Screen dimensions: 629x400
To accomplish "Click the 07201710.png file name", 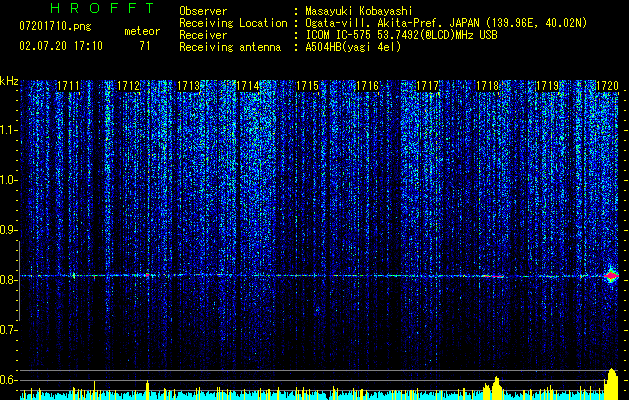I will click(x=55, y=27).
